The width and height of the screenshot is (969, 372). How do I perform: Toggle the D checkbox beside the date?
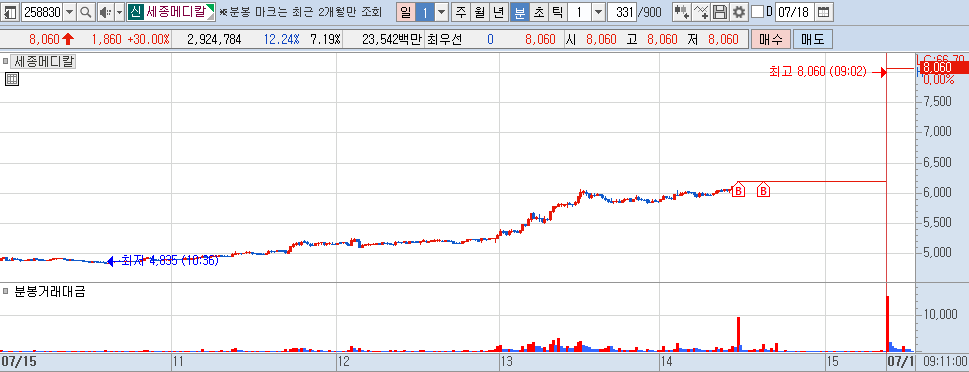click(x=757, y=12)
